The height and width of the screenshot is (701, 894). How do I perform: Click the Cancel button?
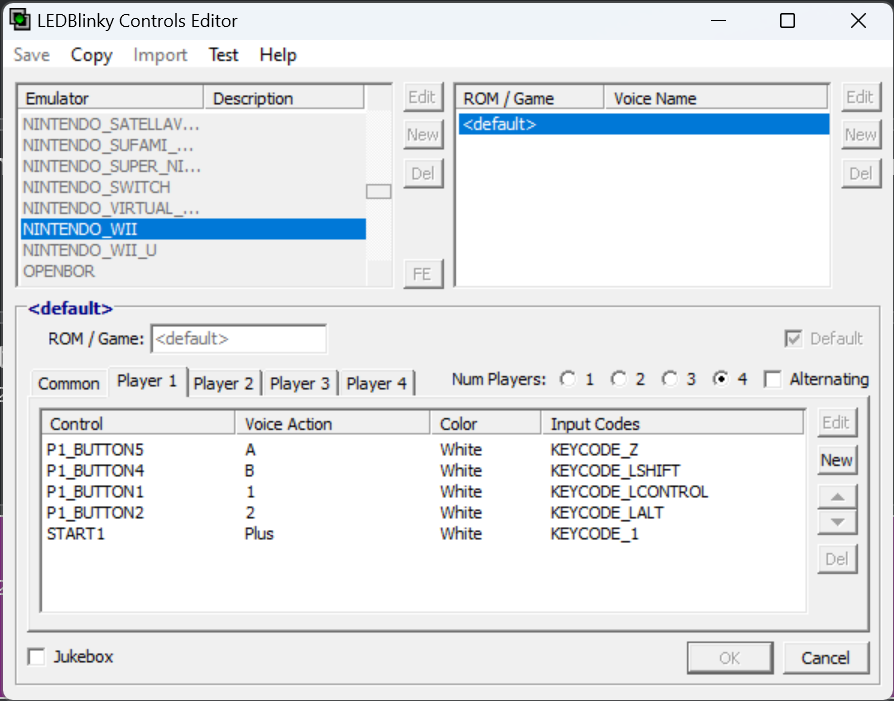click(x=826, y=658)
